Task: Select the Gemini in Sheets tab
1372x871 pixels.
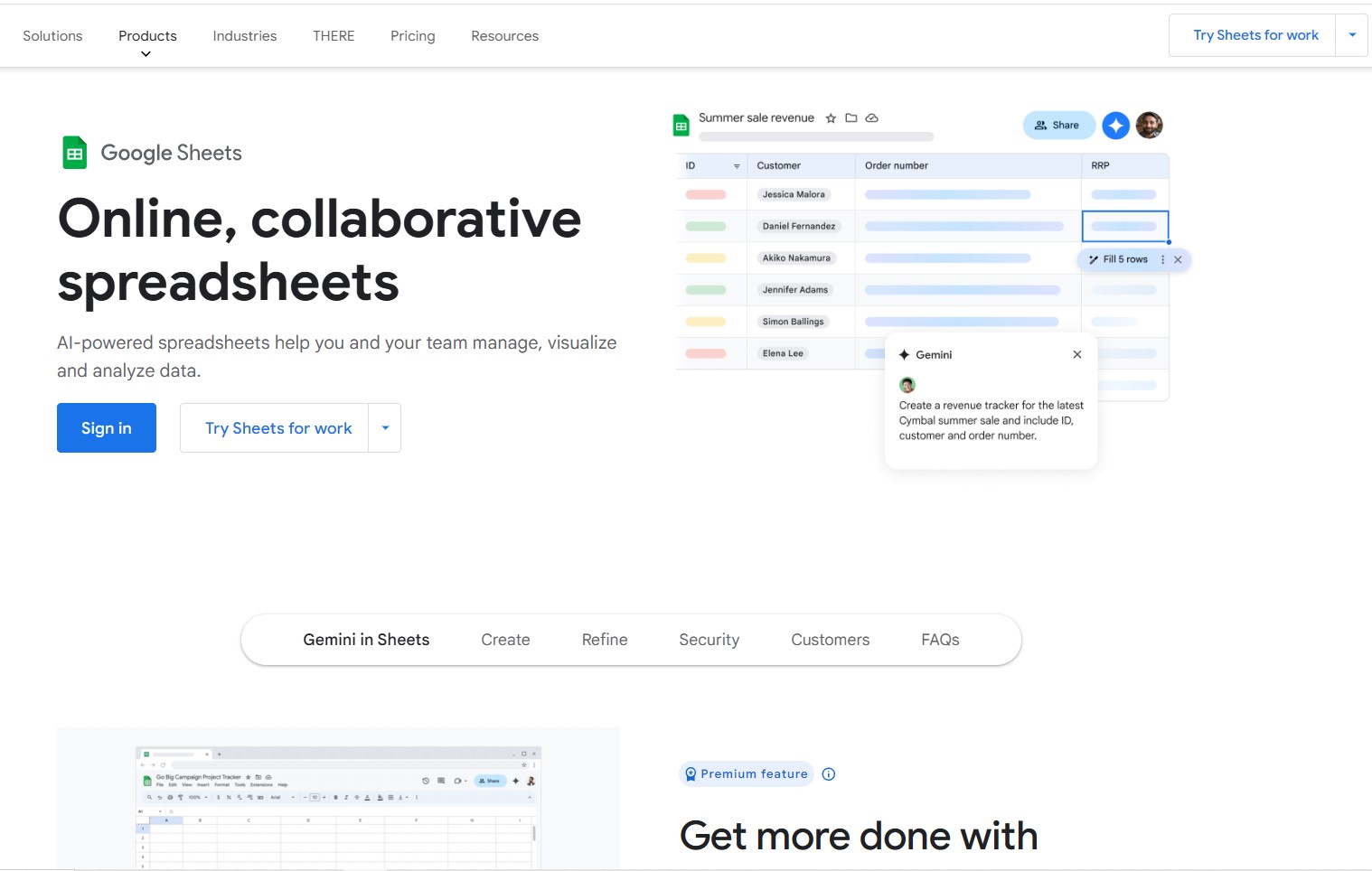Action: click(x=366, y=640)
